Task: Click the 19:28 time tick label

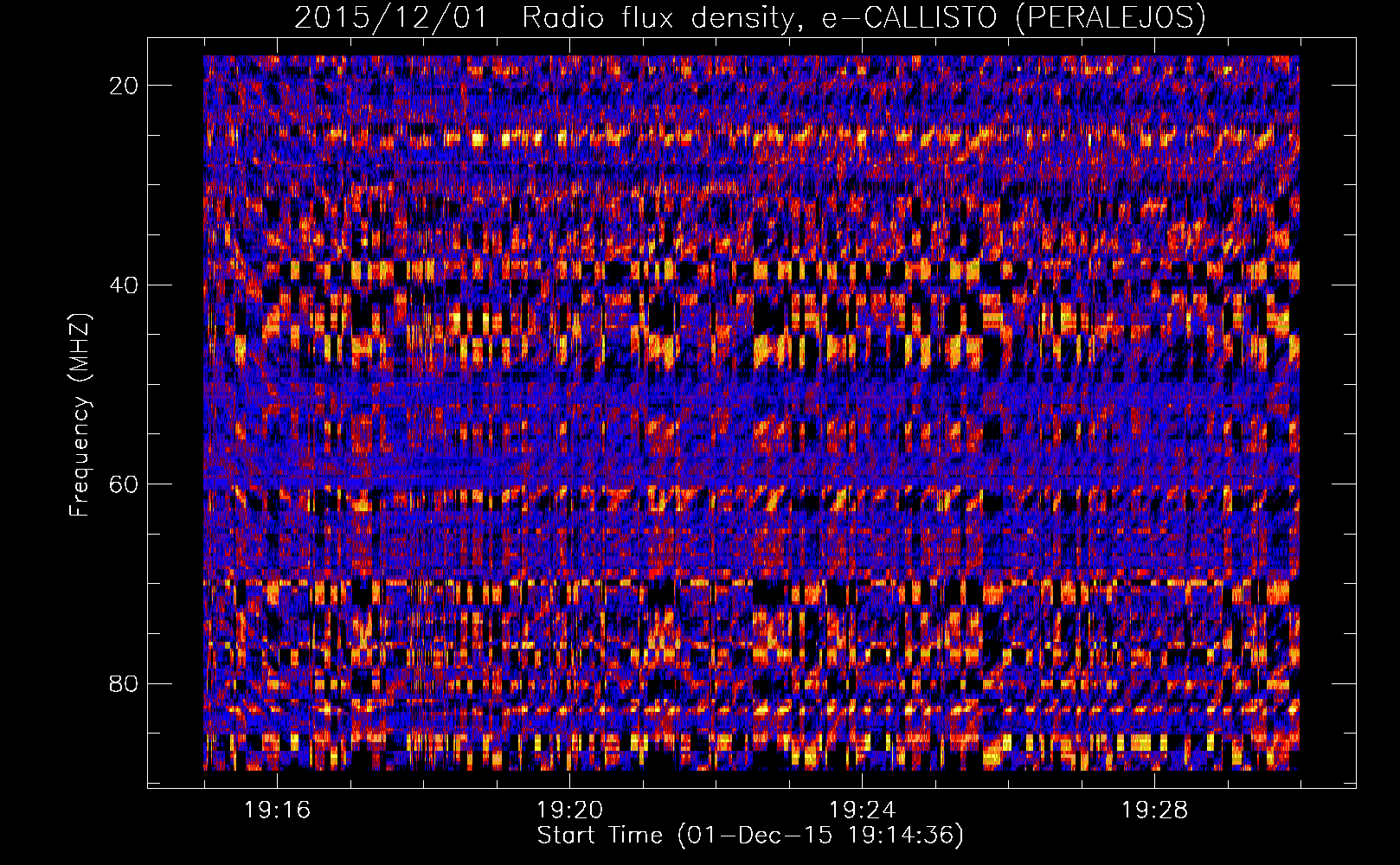Action: click(1154, 810)
